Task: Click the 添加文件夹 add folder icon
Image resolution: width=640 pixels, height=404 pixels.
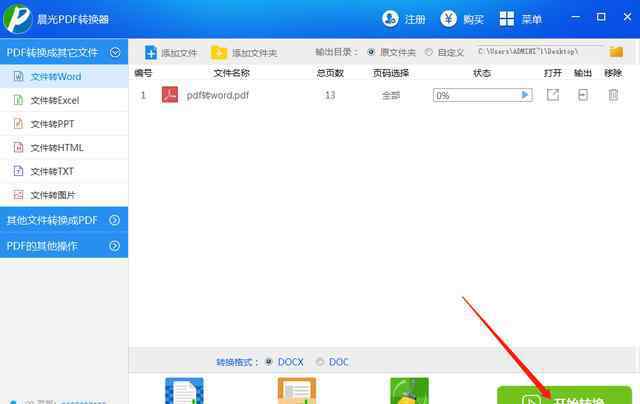Action: pos(219,52)
